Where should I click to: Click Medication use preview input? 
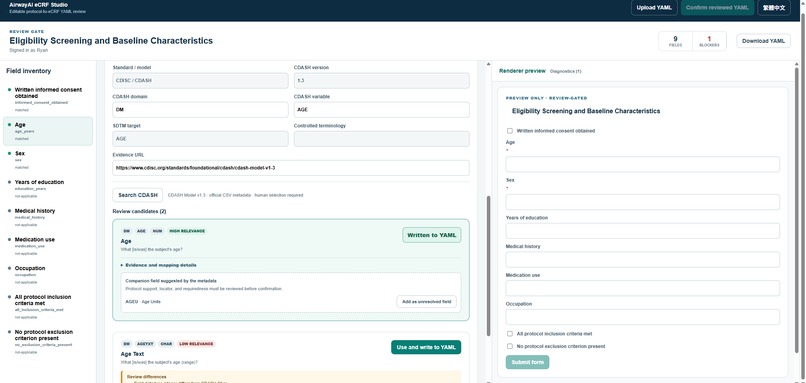(643, 288)
